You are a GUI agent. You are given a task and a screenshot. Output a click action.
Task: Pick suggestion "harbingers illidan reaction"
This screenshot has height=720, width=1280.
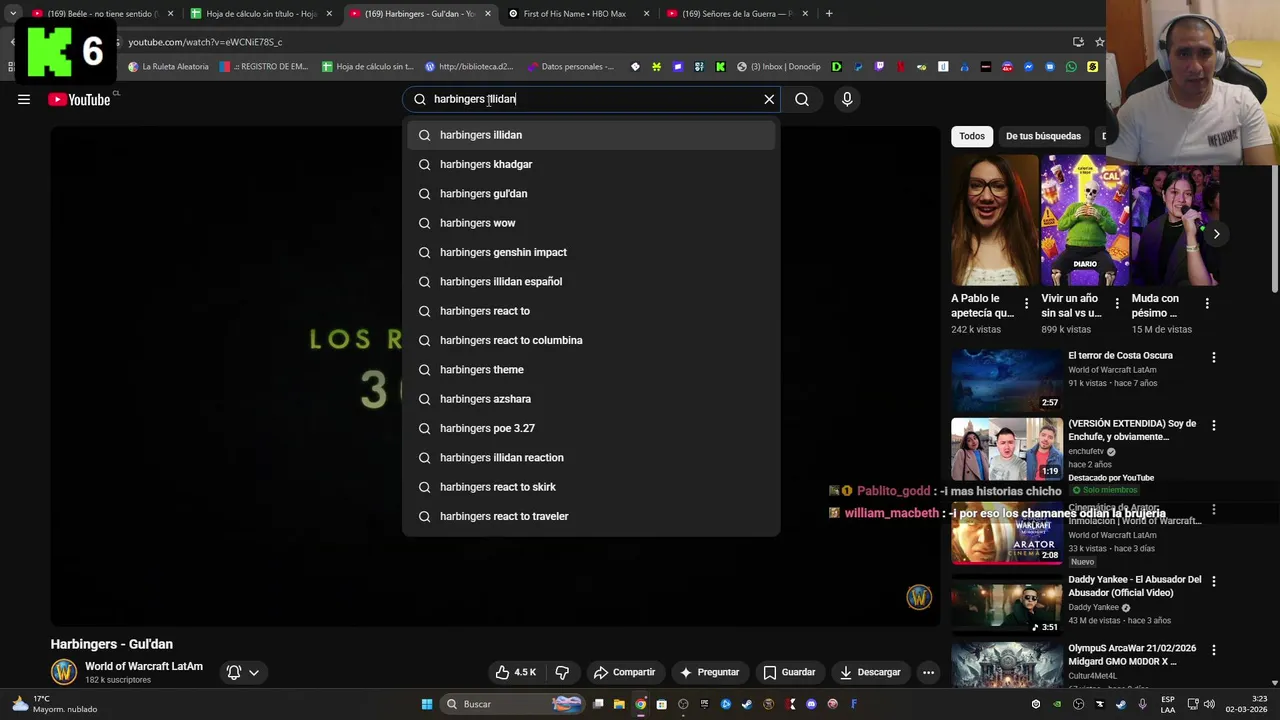pyautogui.click(x=591, y=457)
